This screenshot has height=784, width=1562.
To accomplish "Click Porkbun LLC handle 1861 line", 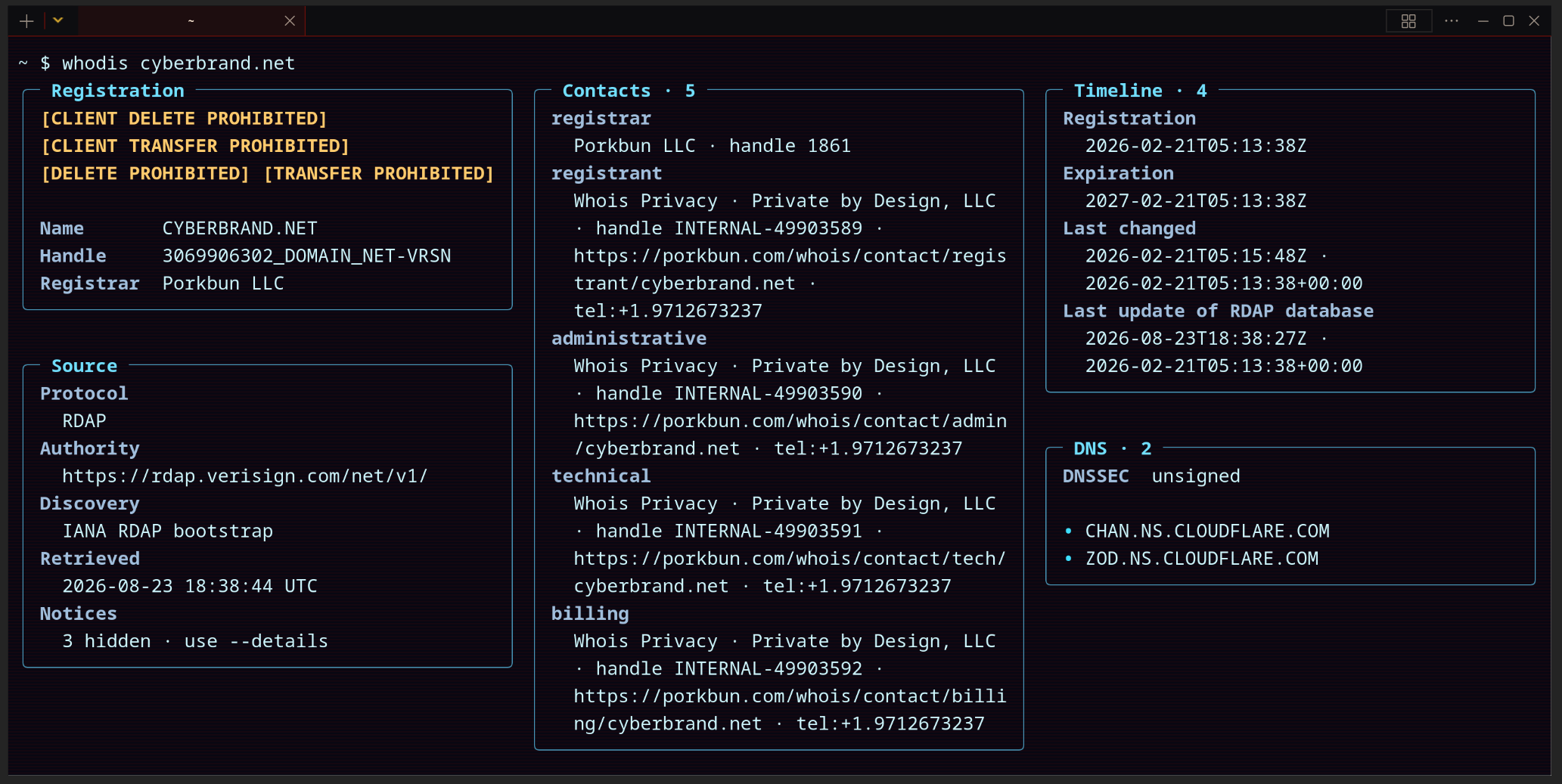I will pos(712,146).
